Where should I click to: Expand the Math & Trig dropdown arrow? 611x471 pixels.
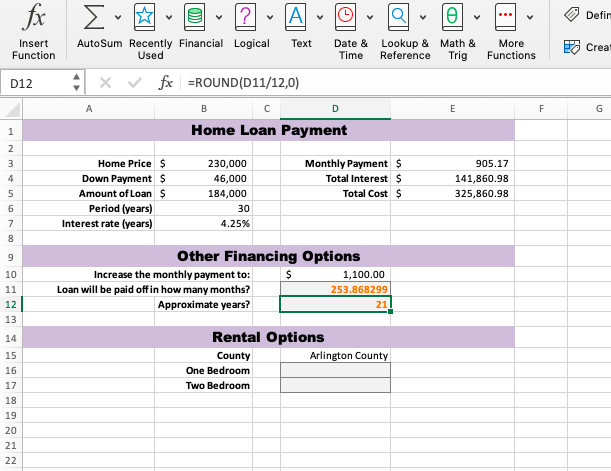(x=477, y=17)
